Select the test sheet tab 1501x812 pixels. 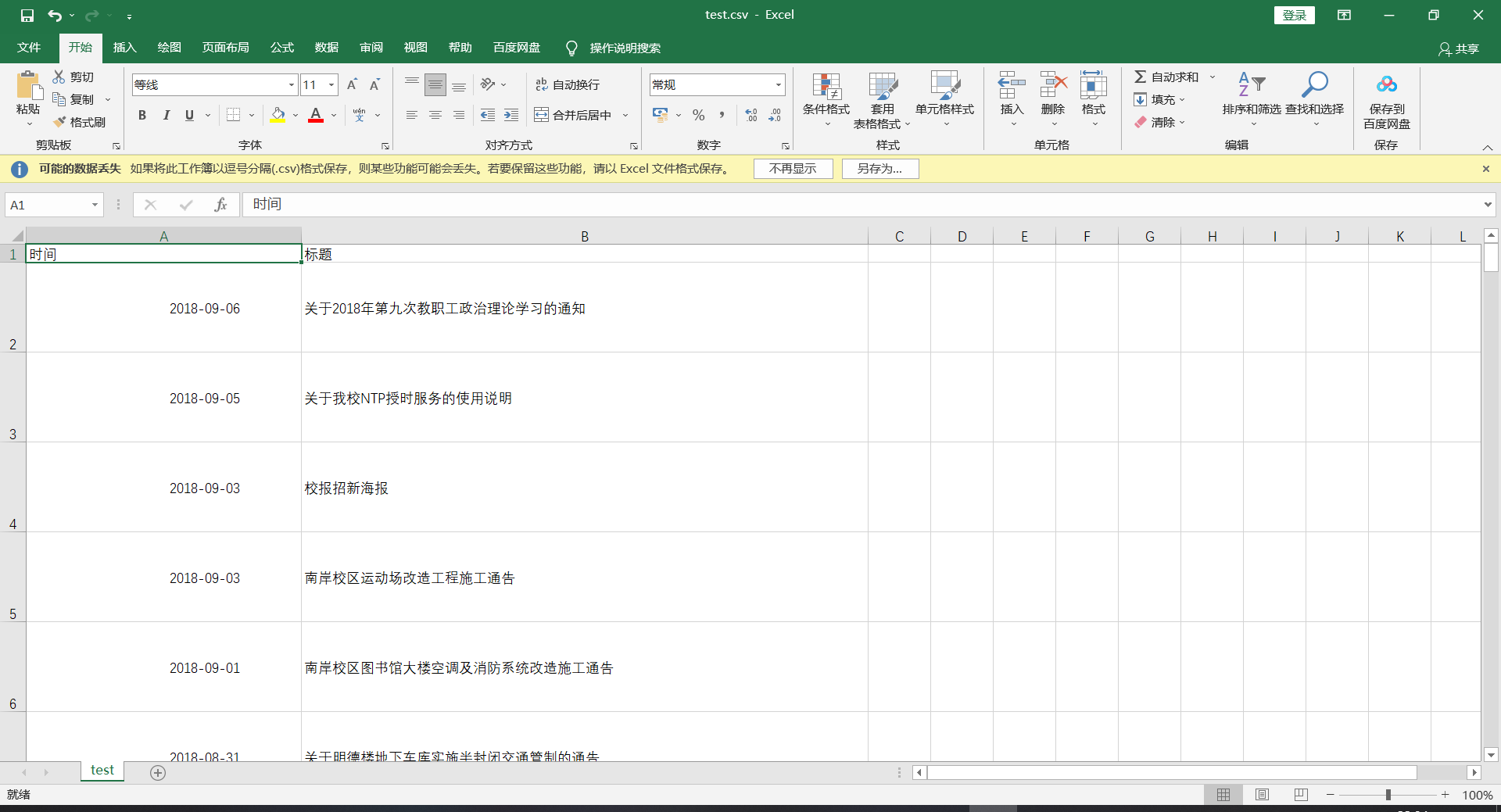102,771
